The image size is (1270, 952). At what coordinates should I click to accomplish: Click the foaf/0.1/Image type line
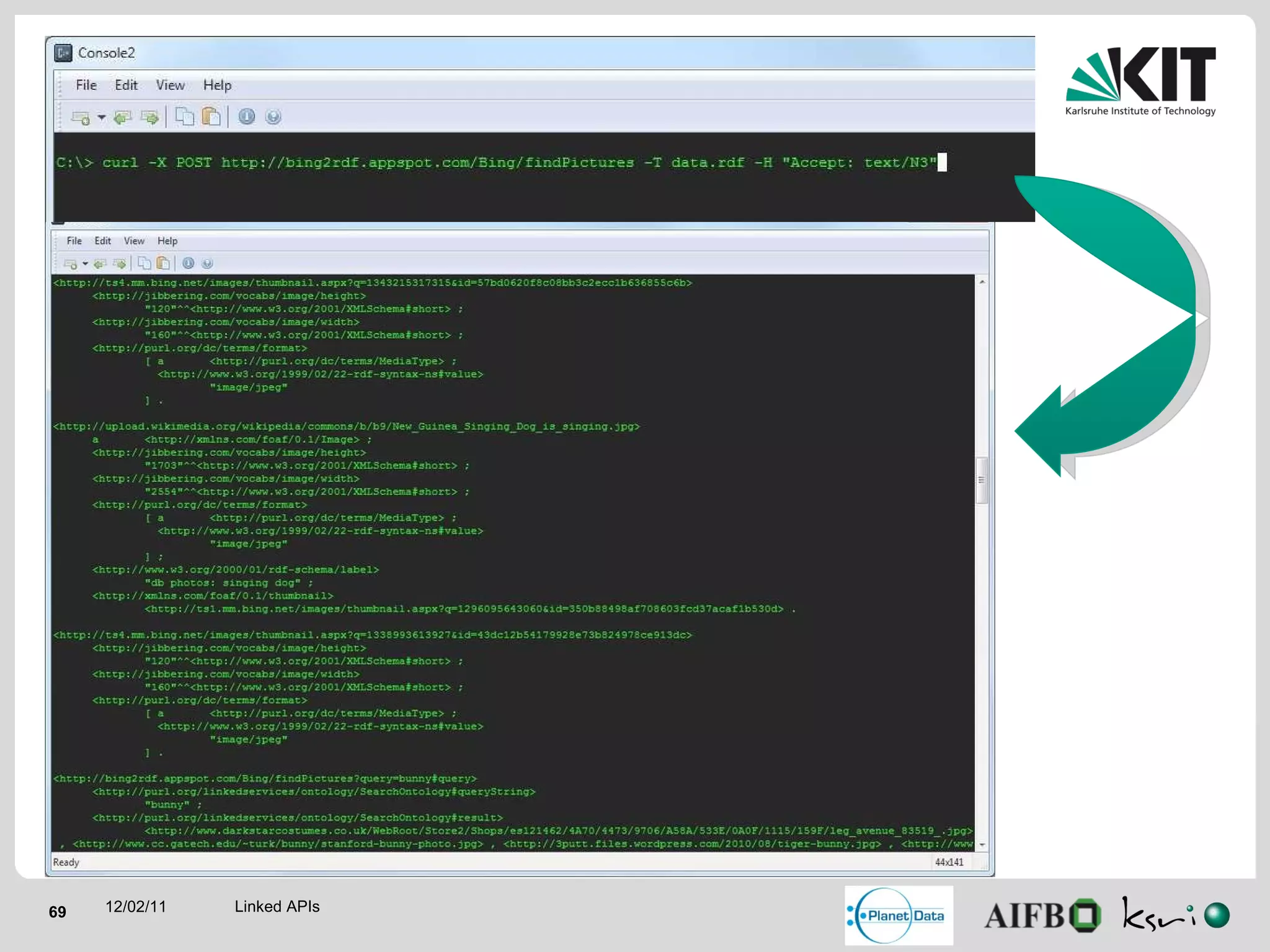pos(233,439)
